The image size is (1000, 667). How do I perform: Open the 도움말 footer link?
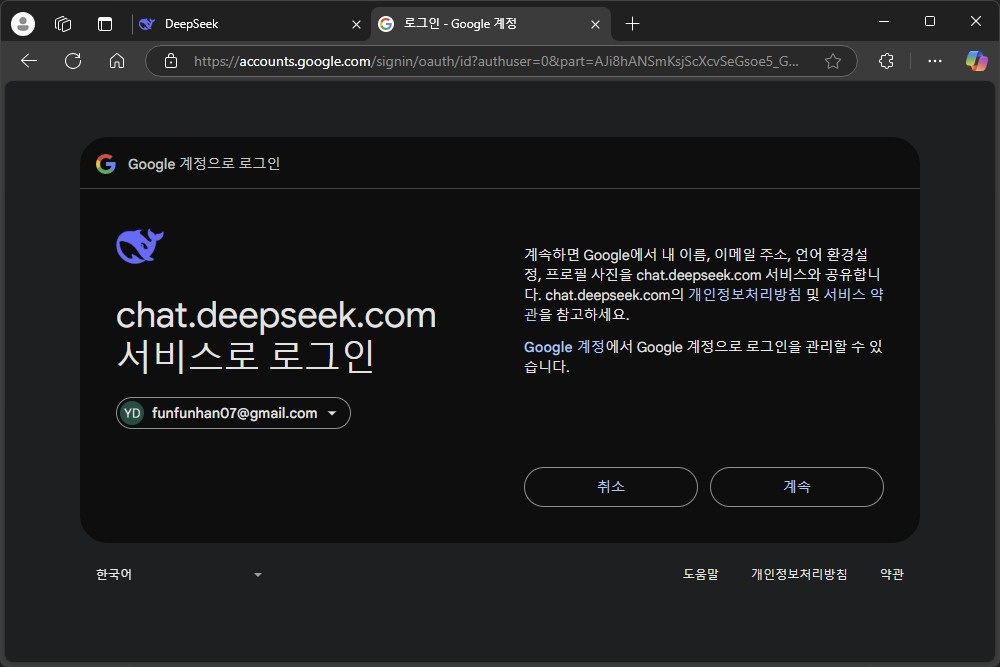click(700, 575)
